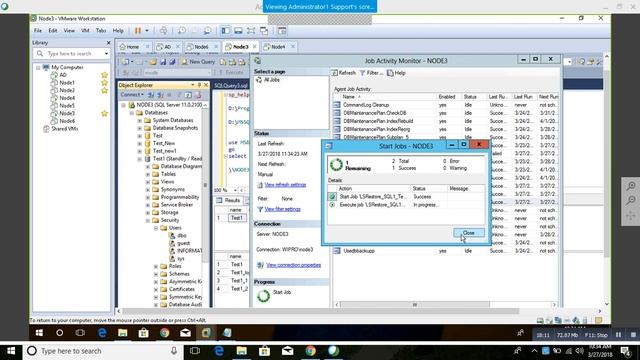Viewport: 640px width, 360px height.
Task: Click New Query in SSMS toolbar
Action: point(198,62)
